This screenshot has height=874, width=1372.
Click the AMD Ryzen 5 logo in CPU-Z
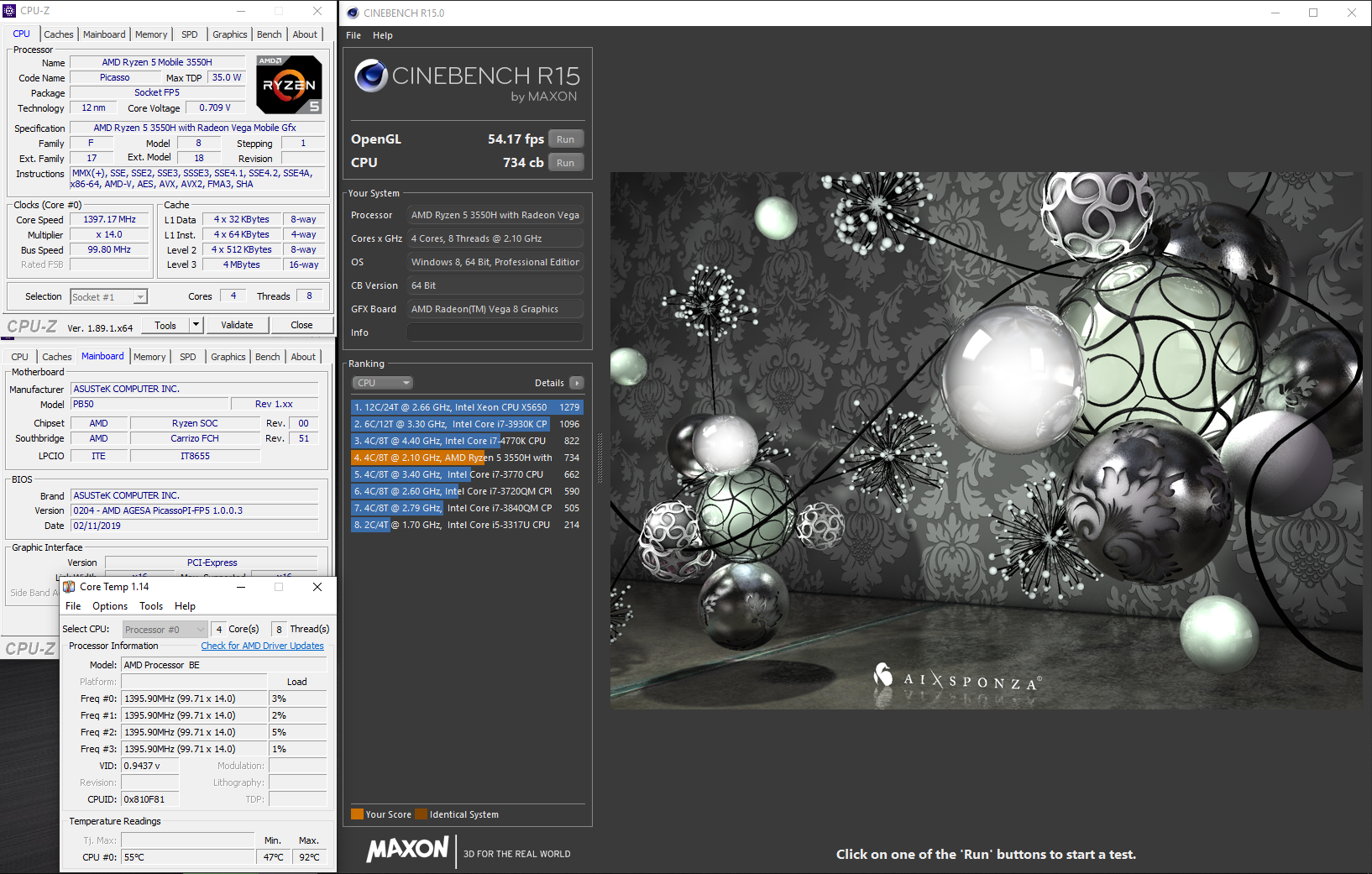point(288,85)
